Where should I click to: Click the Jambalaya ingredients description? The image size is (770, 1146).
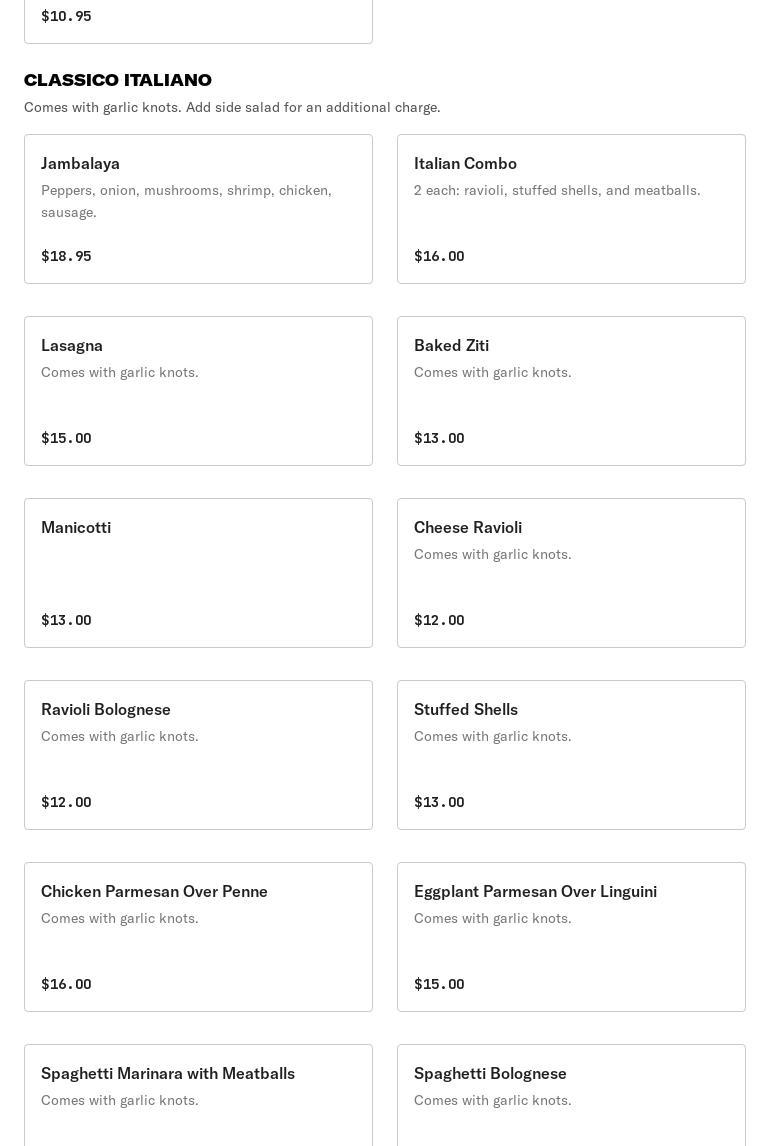186,200
